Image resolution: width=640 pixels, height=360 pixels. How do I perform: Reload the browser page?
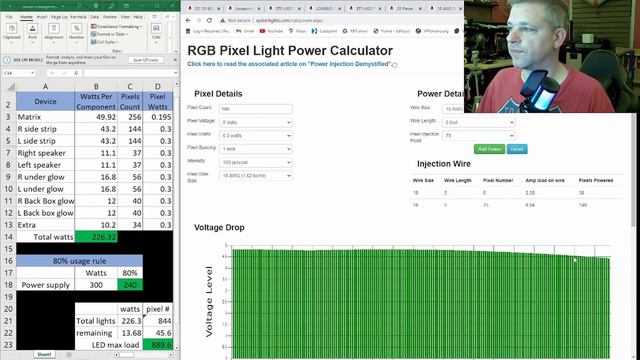pos(209,20)
